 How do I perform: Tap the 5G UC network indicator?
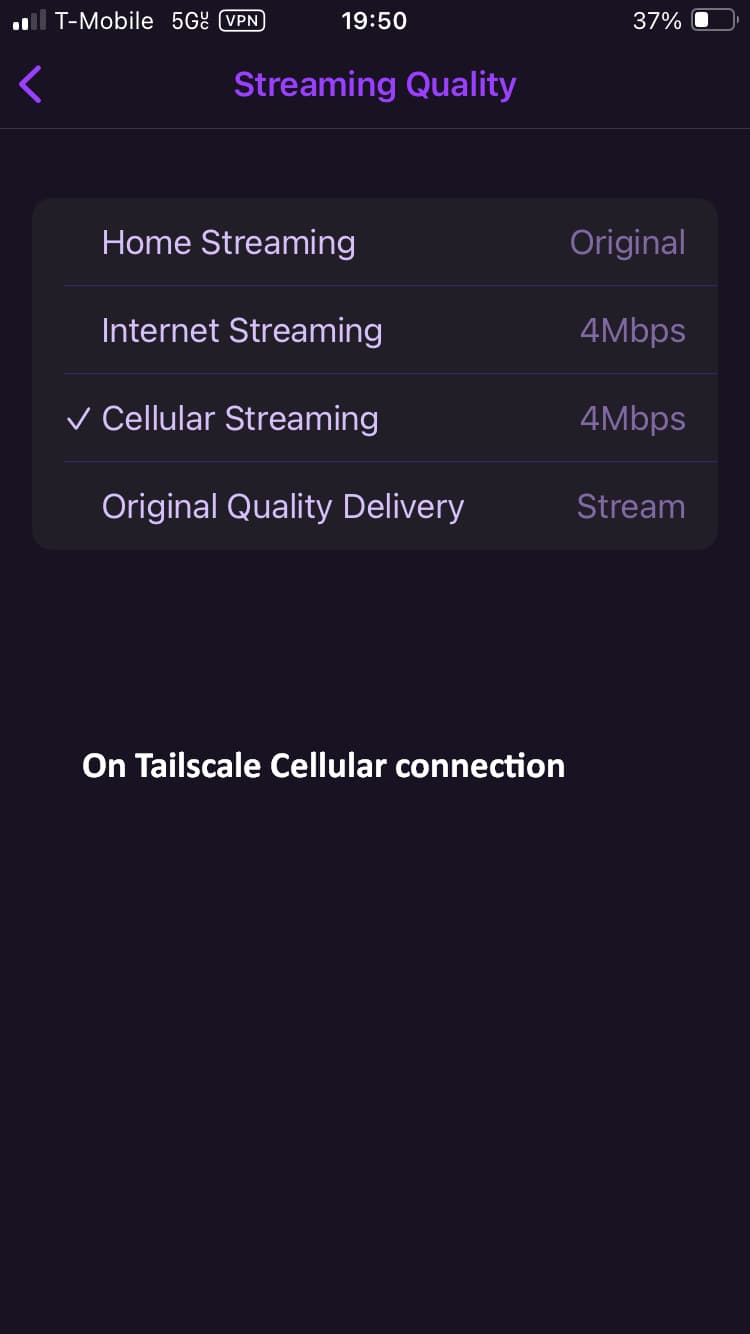190,21
